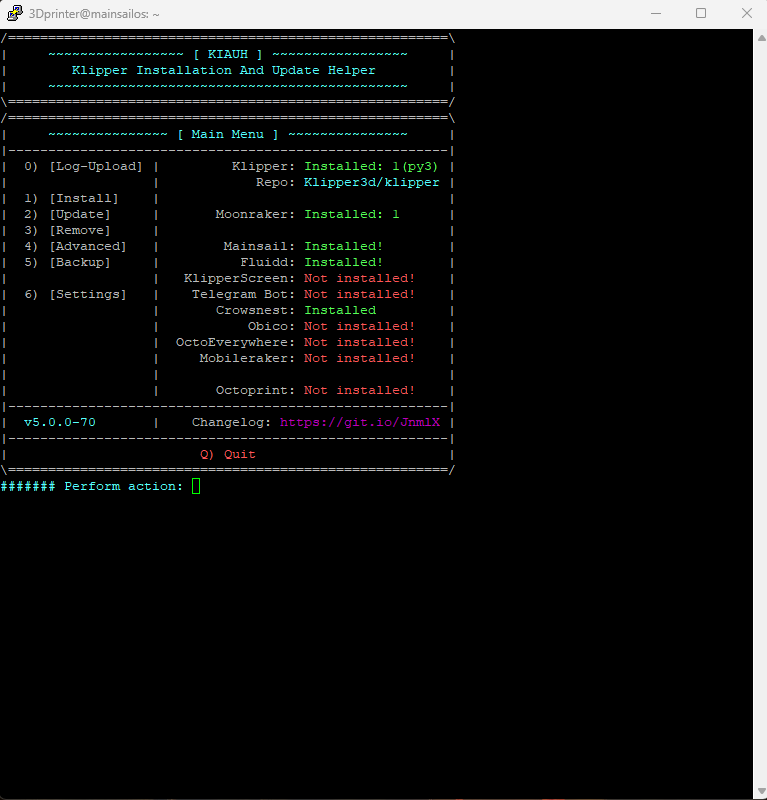Minimize the 3Dprinter@mainsailos terminal window
Screen dimensions: 767x800
tap(656, 13)
